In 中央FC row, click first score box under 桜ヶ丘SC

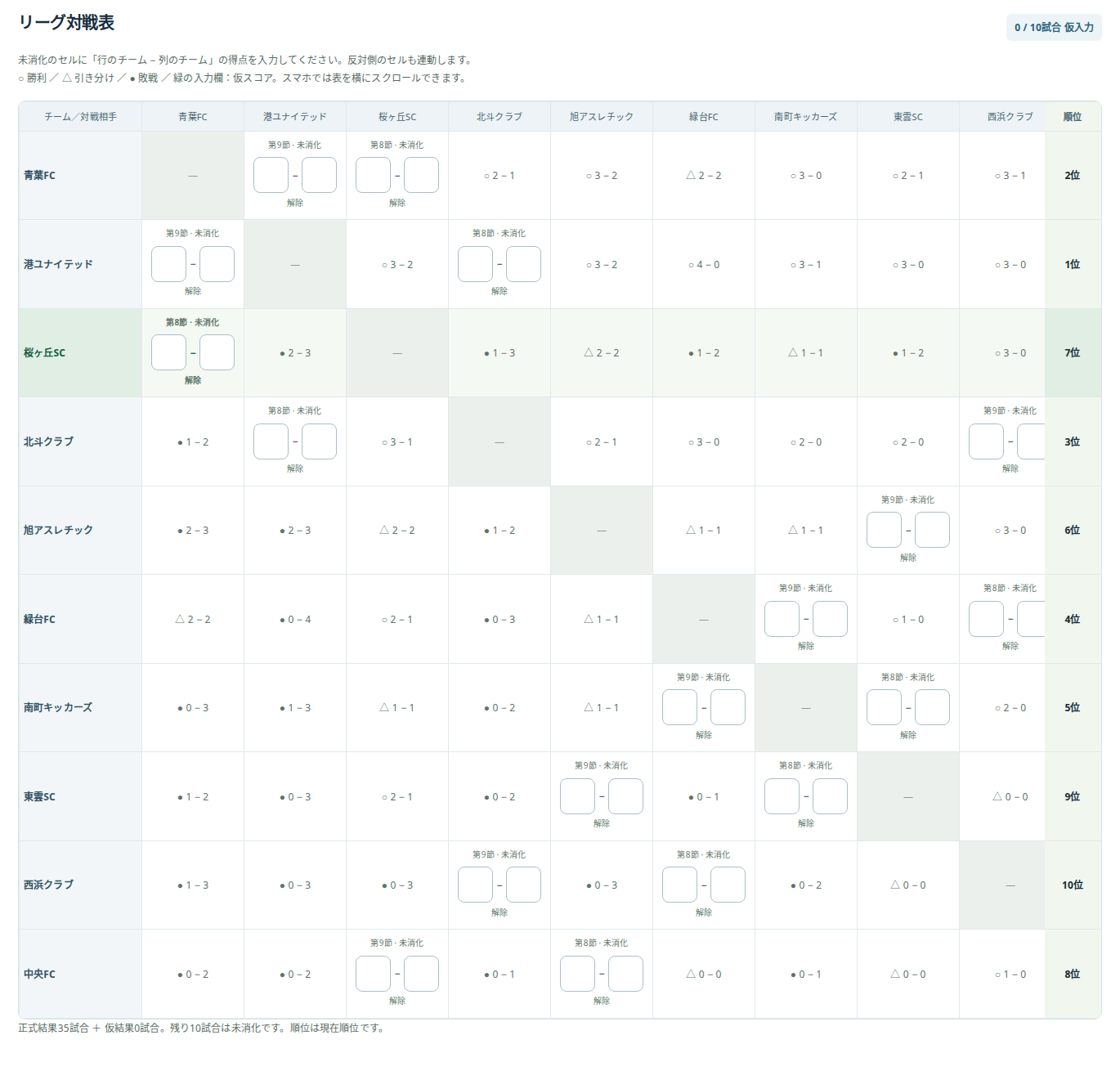tap(373, 974)
